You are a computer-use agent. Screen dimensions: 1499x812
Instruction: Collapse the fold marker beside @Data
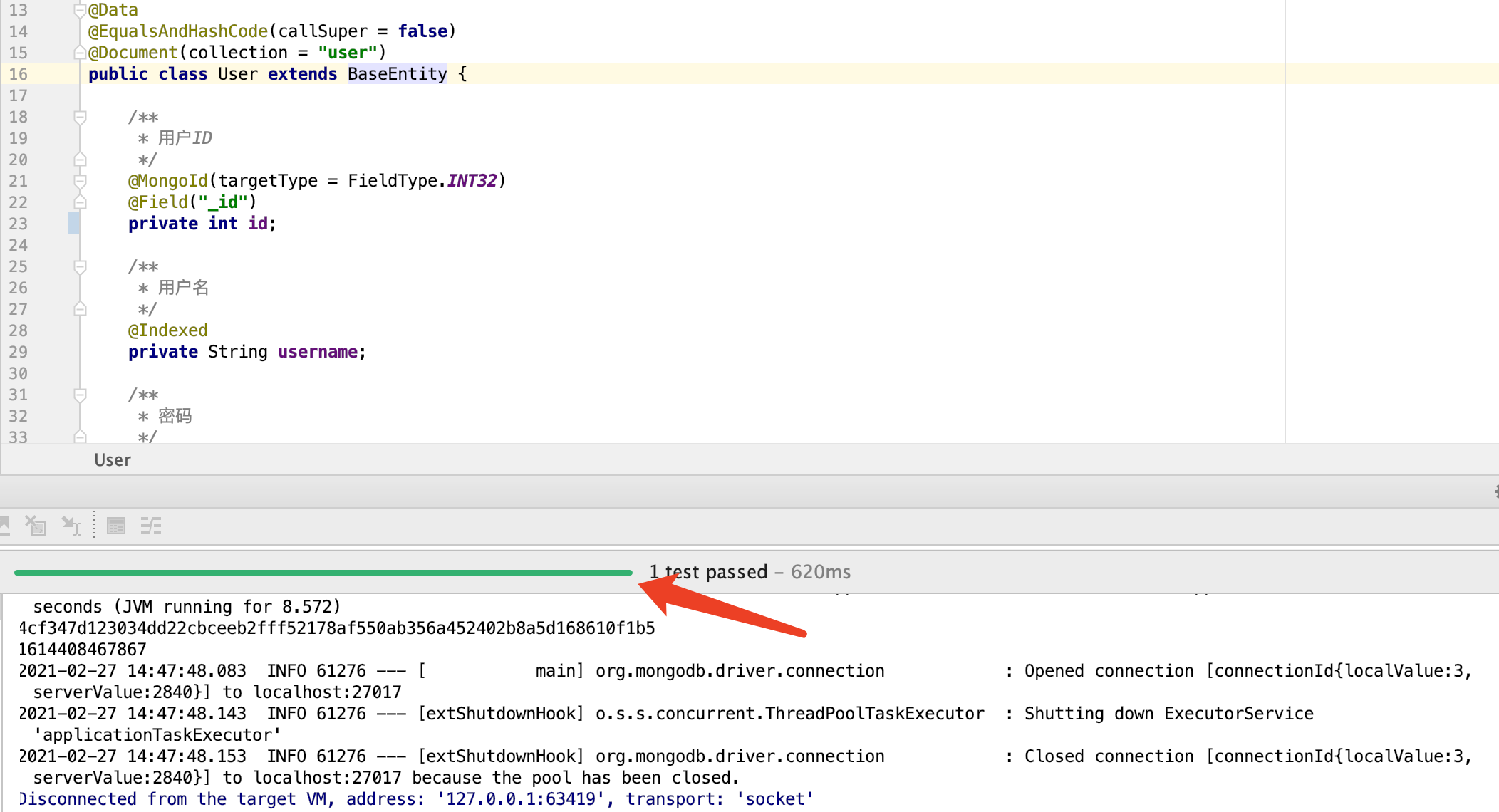point(80,10)
